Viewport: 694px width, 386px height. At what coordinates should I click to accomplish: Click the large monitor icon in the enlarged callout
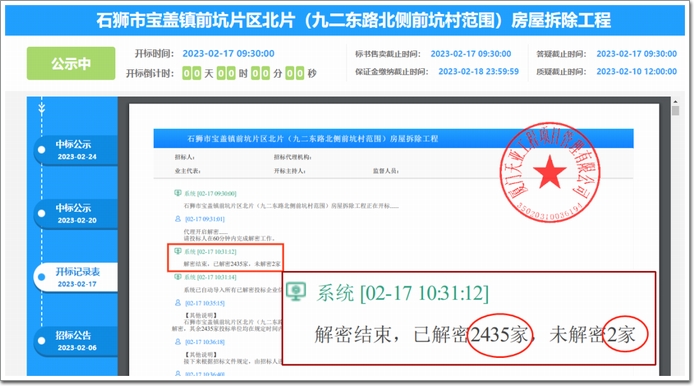coord(296,292)
